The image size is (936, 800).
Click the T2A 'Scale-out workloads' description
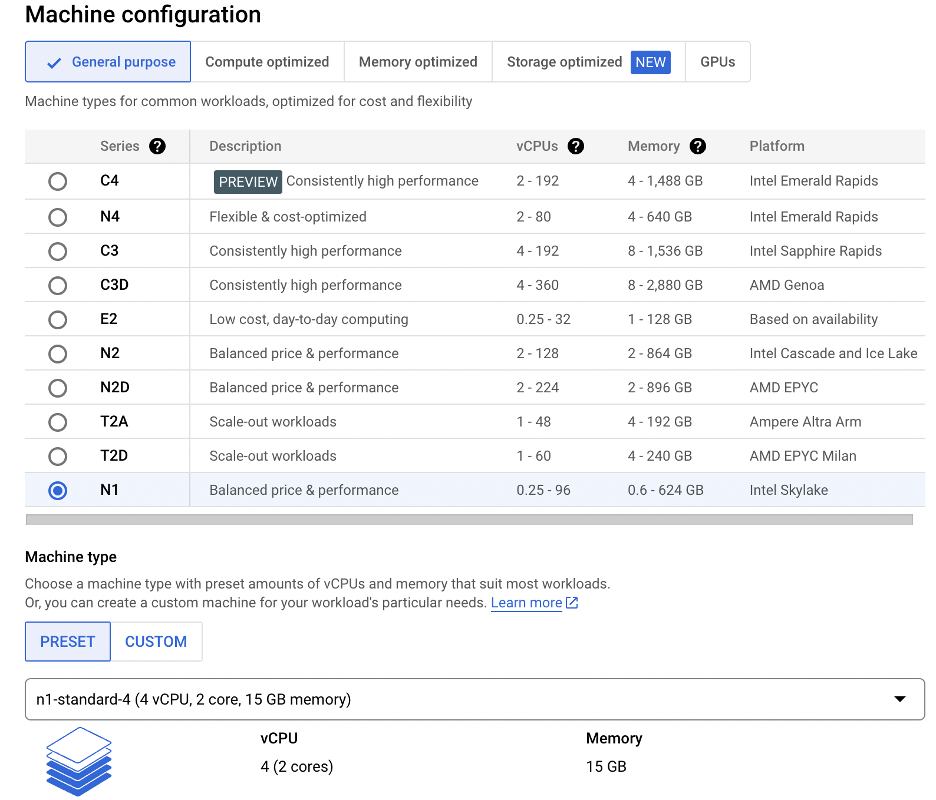point(273,422)
